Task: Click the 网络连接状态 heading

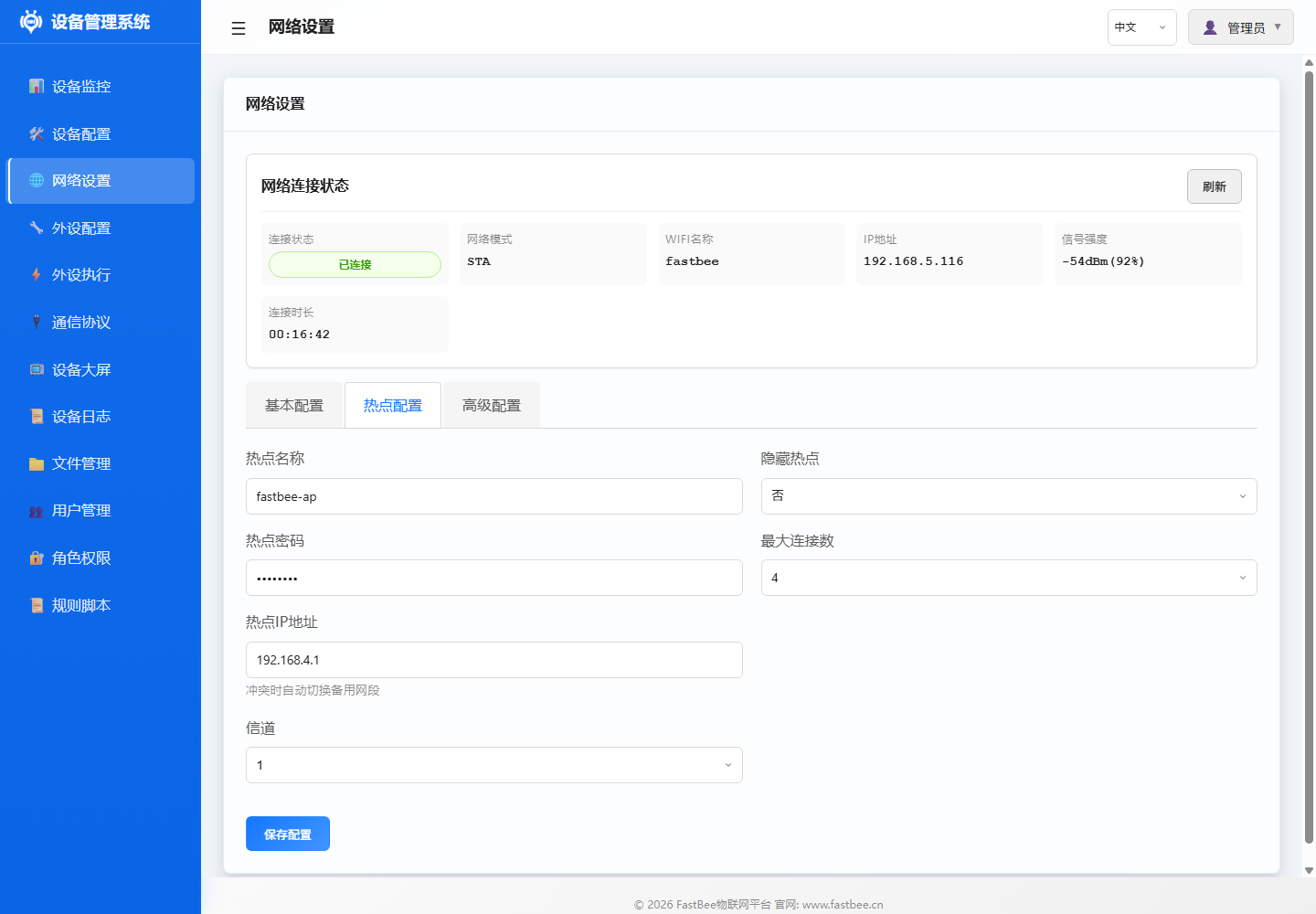Action: 305,186
